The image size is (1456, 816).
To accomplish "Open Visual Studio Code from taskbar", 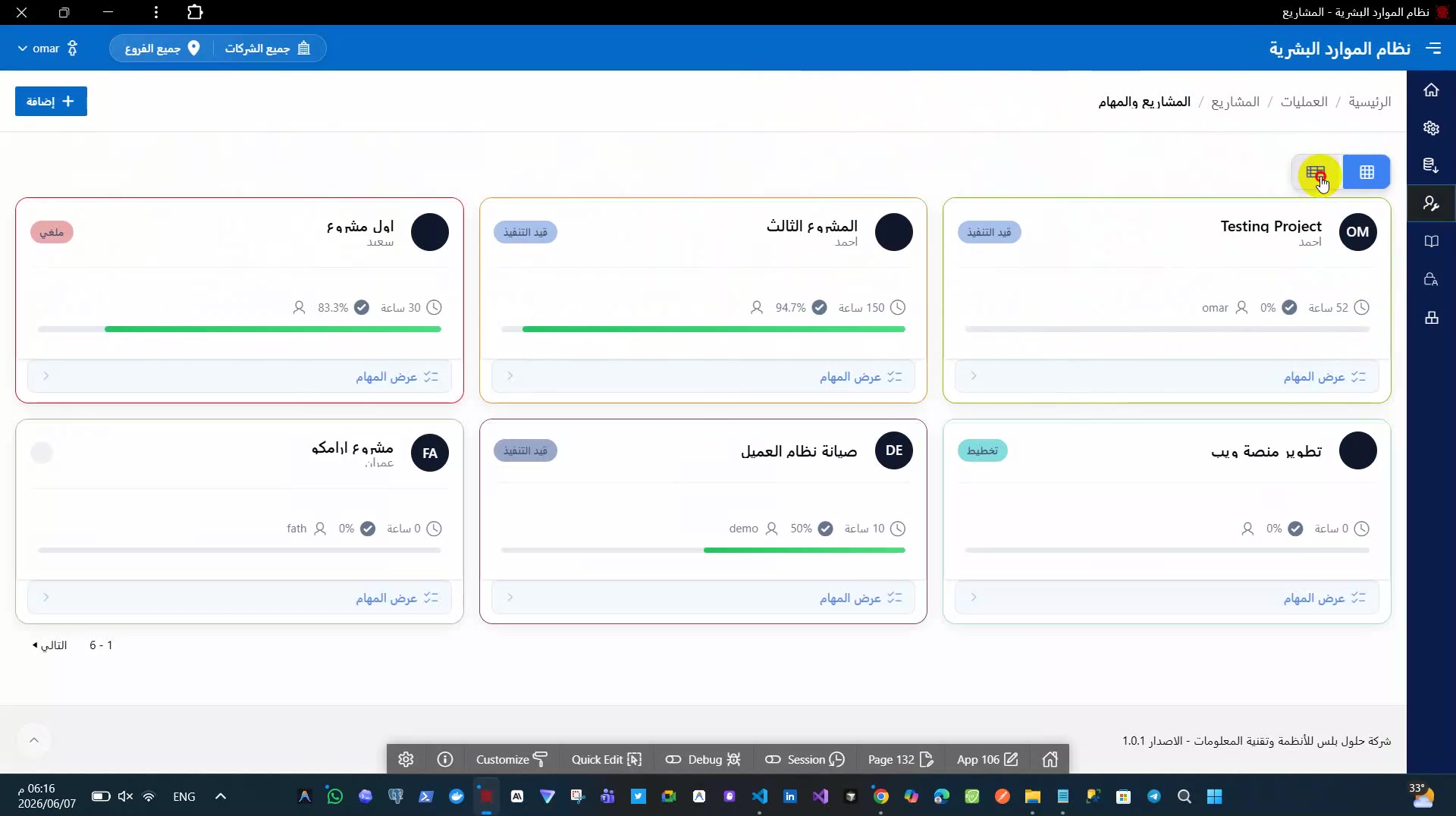I will tap(759, 796).
